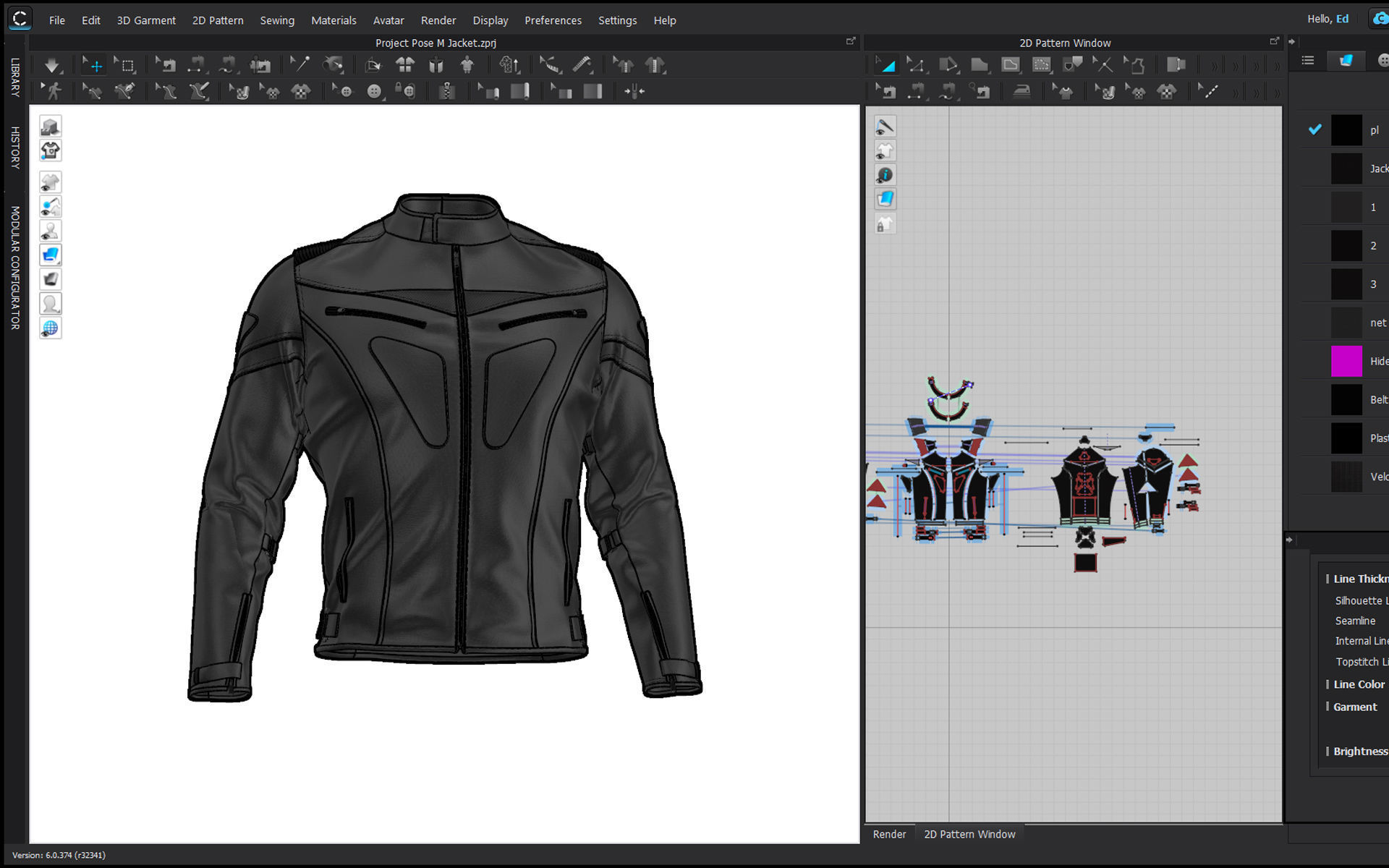Choose the Polygon tool in the 2D window
1389x868 pixels.
coord(980,64)
